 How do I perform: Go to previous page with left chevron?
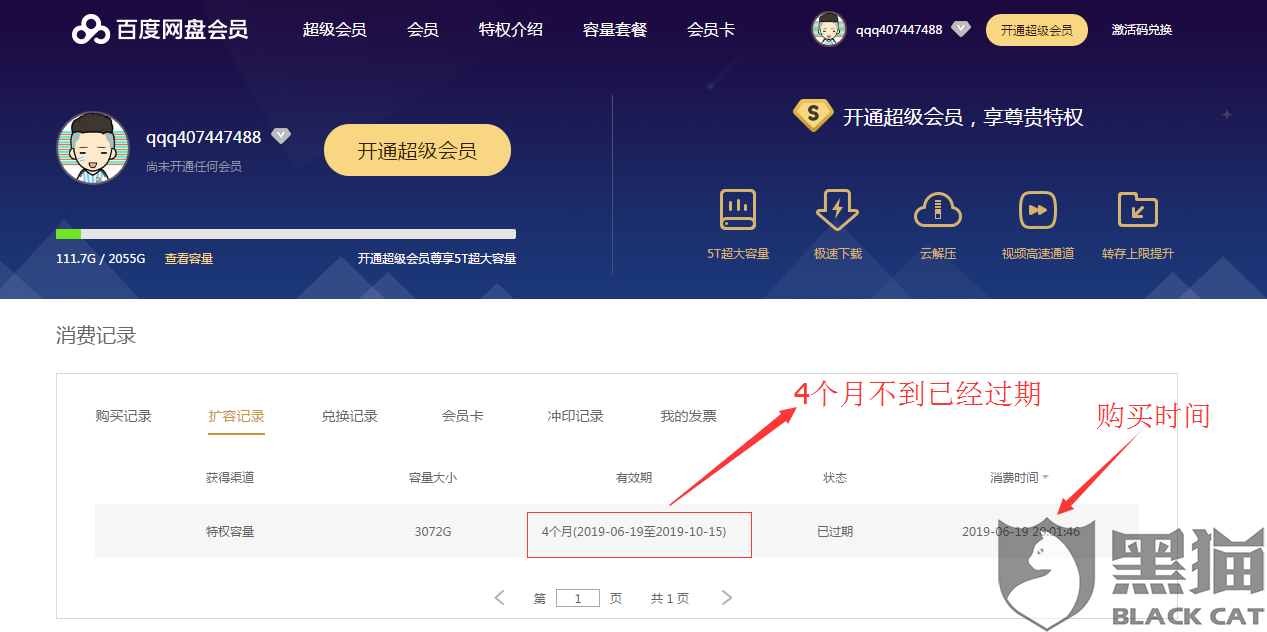pos(500,598)
